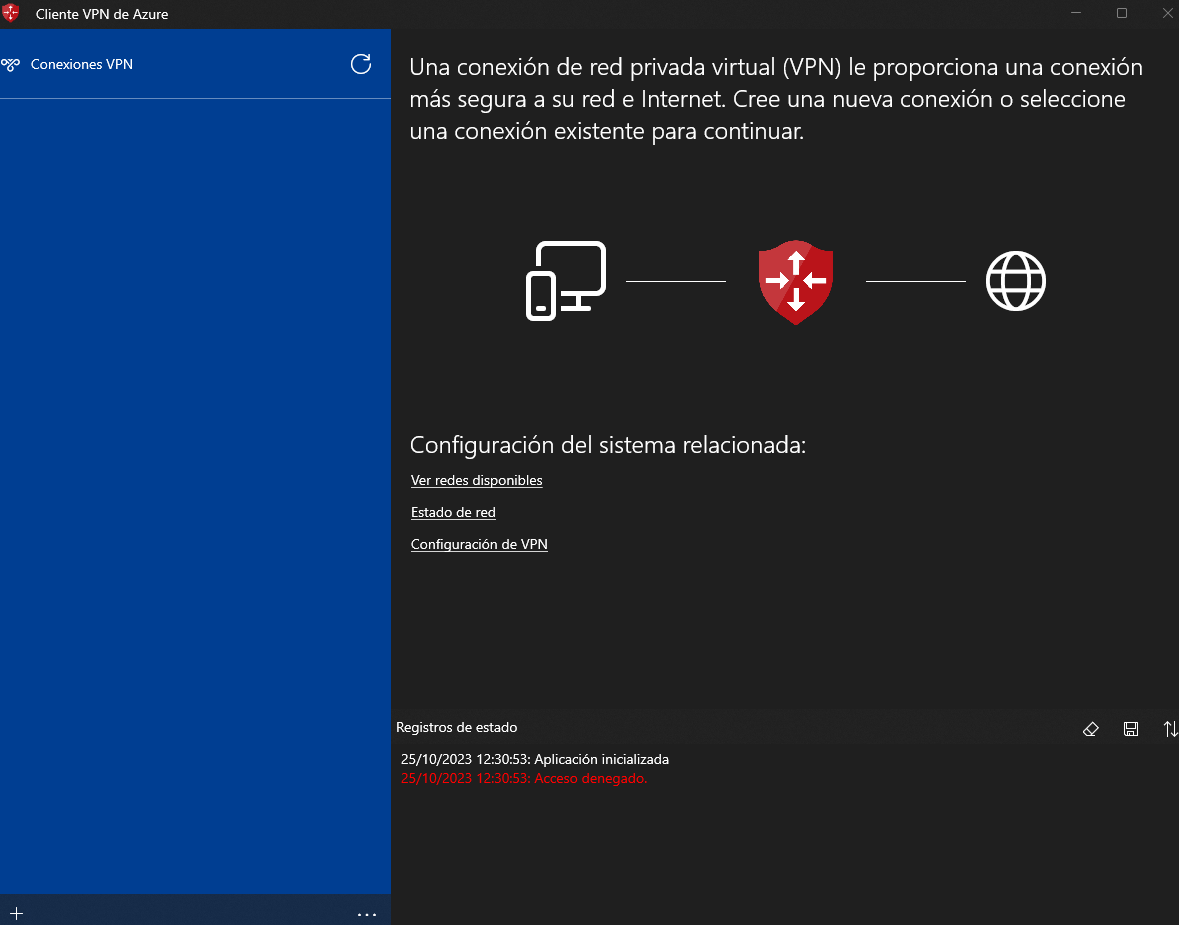Click the globe Internet icon
The height and width of the screenshot is (925, 1179).
point(1016,281)
